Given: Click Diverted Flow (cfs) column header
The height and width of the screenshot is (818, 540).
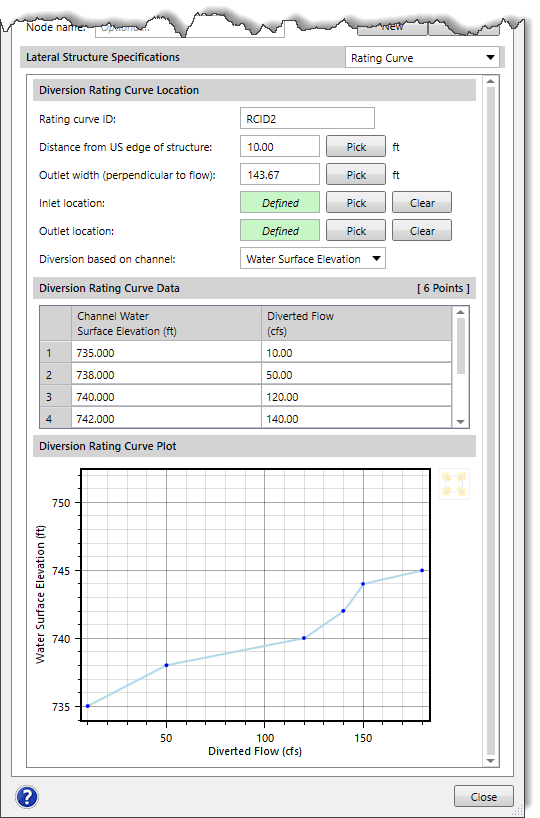Looking at the screenshot, I should 356,323.
